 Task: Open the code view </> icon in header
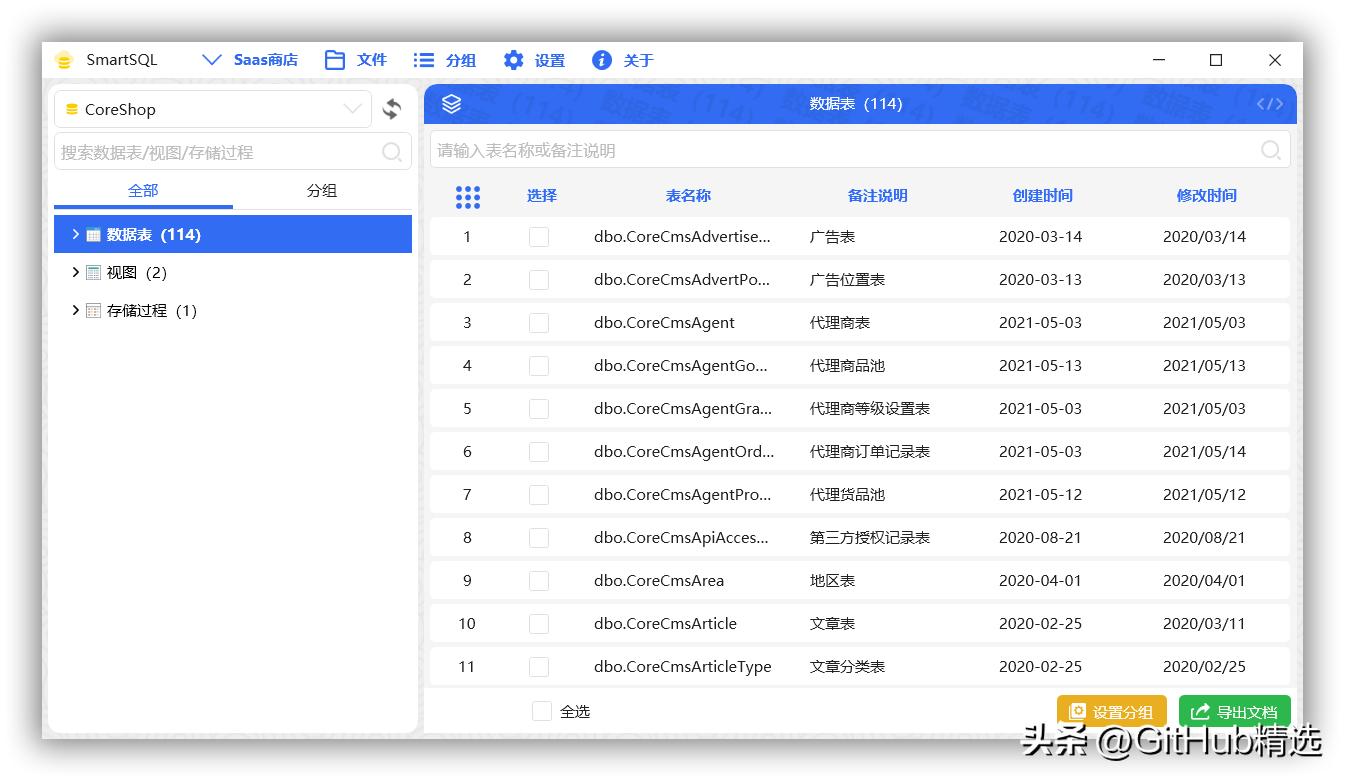click(x=1269, y=103)
